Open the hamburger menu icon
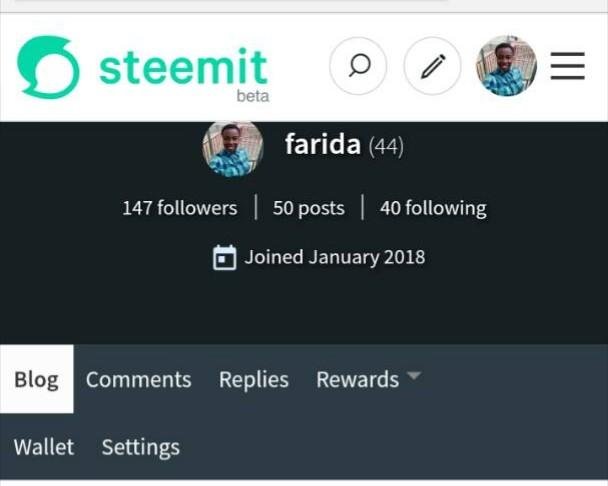Screen dimensions: 608x486 click(x=567, y=67)
